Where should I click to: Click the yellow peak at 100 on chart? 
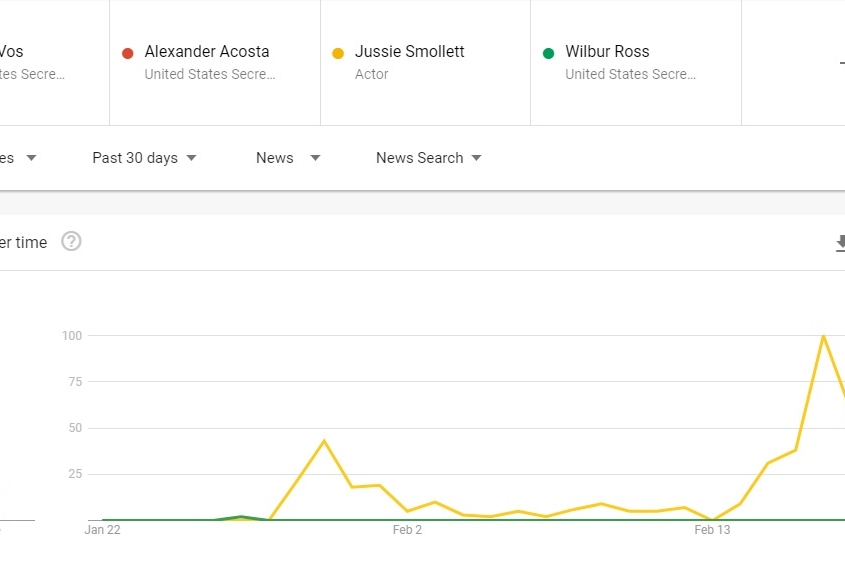[823, 336]
